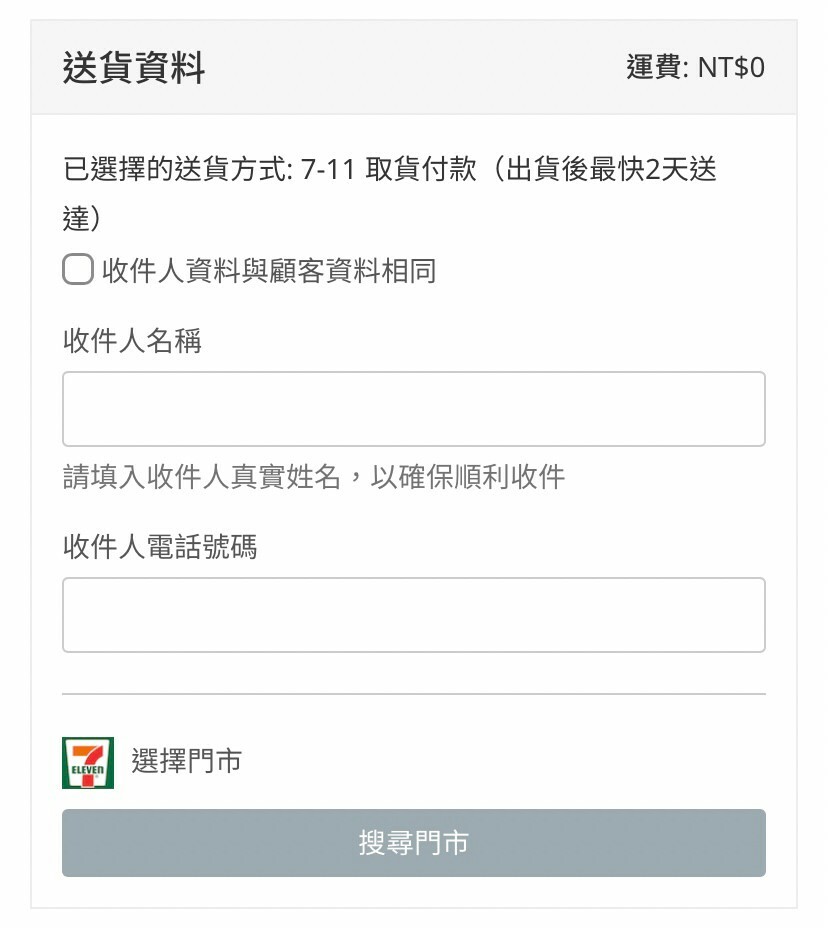
Task: Click the 請填入收件人真實姓名 hint text
Action: coord(202,477)
